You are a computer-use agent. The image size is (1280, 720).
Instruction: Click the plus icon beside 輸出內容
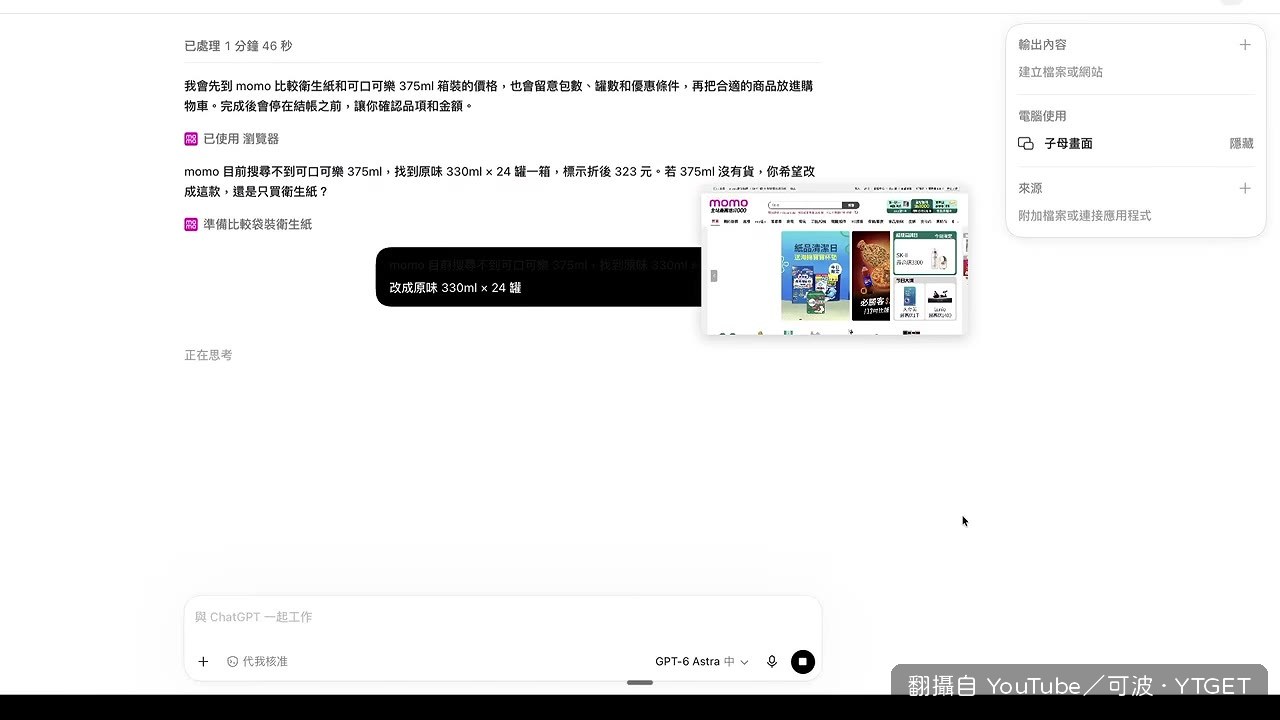tap(1245, 45)
